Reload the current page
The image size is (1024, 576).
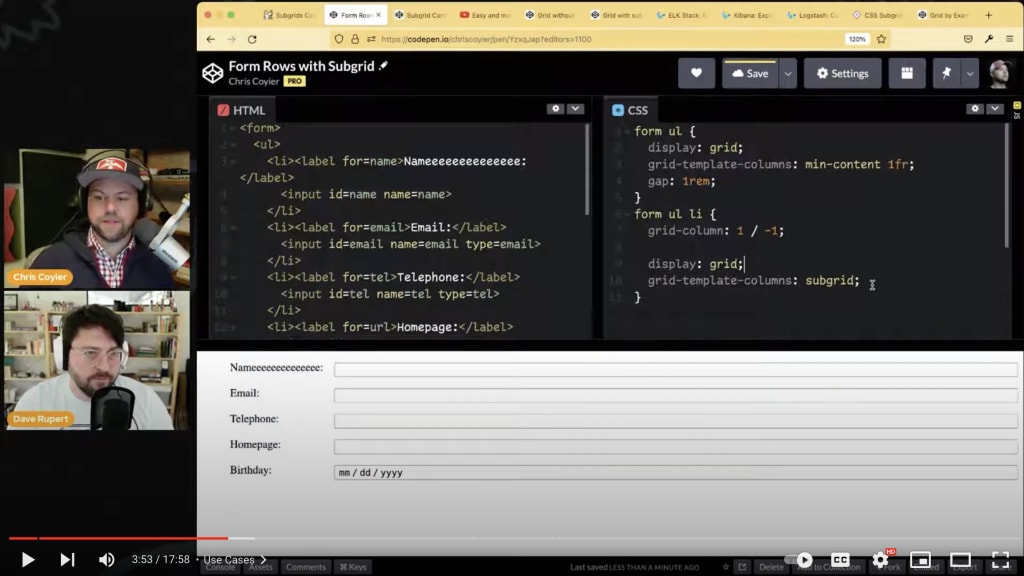(x=252, y=39)
